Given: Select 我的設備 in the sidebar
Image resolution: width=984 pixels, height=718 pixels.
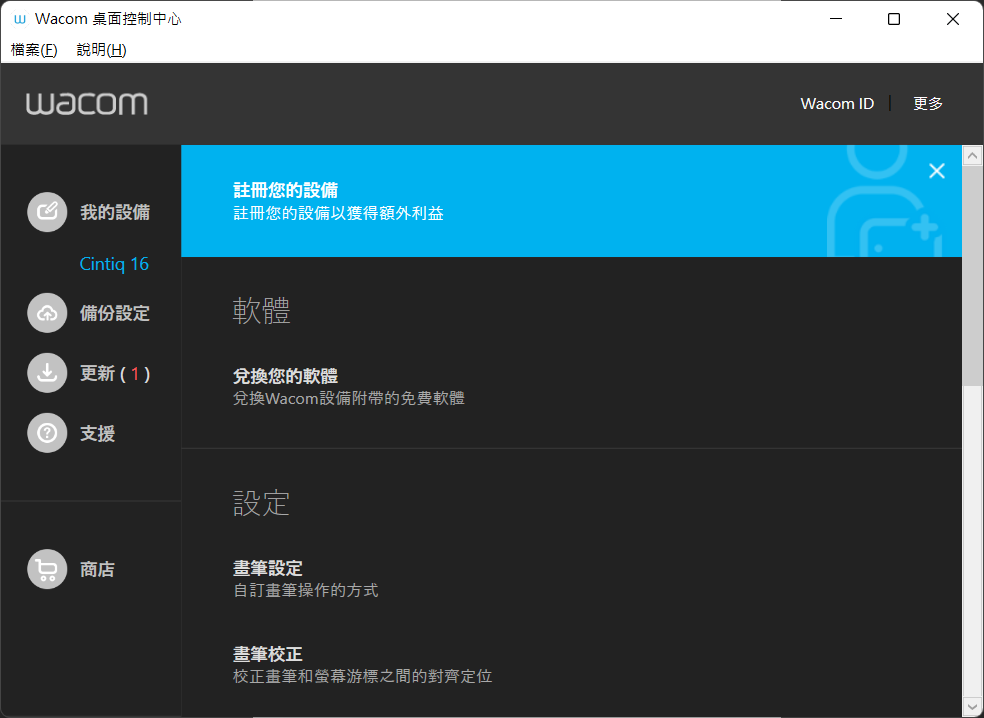Looking at the screenshot, I should [x=115, y=212].
